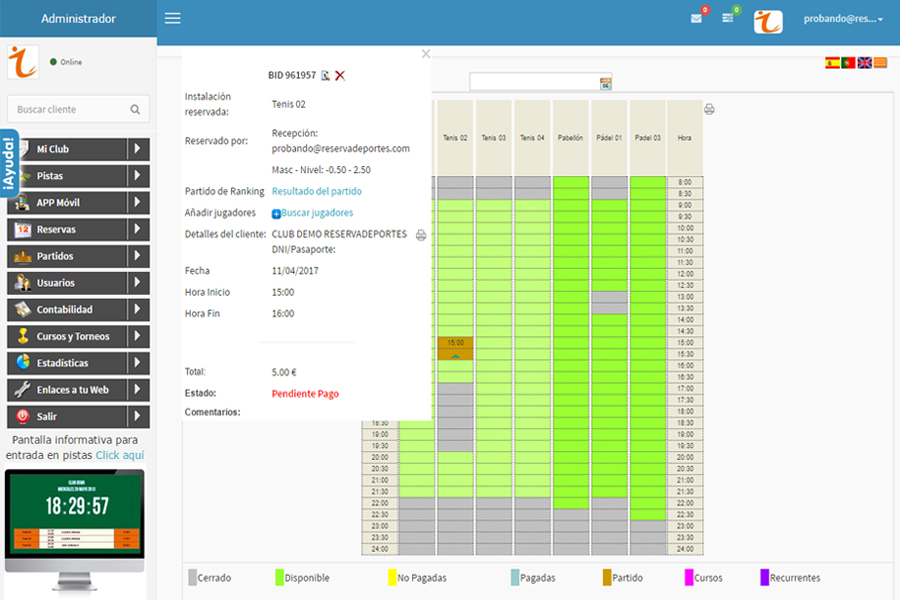
Task: Open the calendar date picker icon
Action: [605, 82]
